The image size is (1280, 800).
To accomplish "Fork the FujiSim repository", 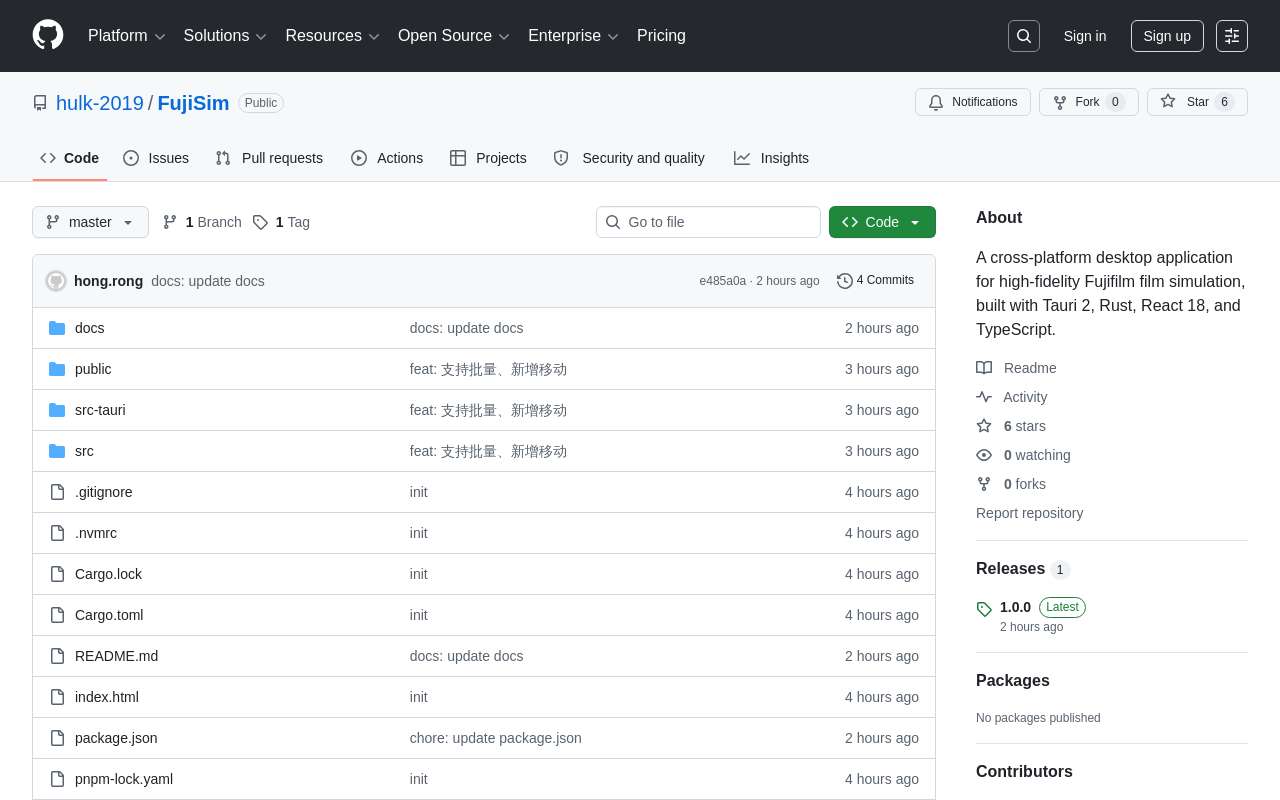I will pyautogui.click(x=1089, y=102).
